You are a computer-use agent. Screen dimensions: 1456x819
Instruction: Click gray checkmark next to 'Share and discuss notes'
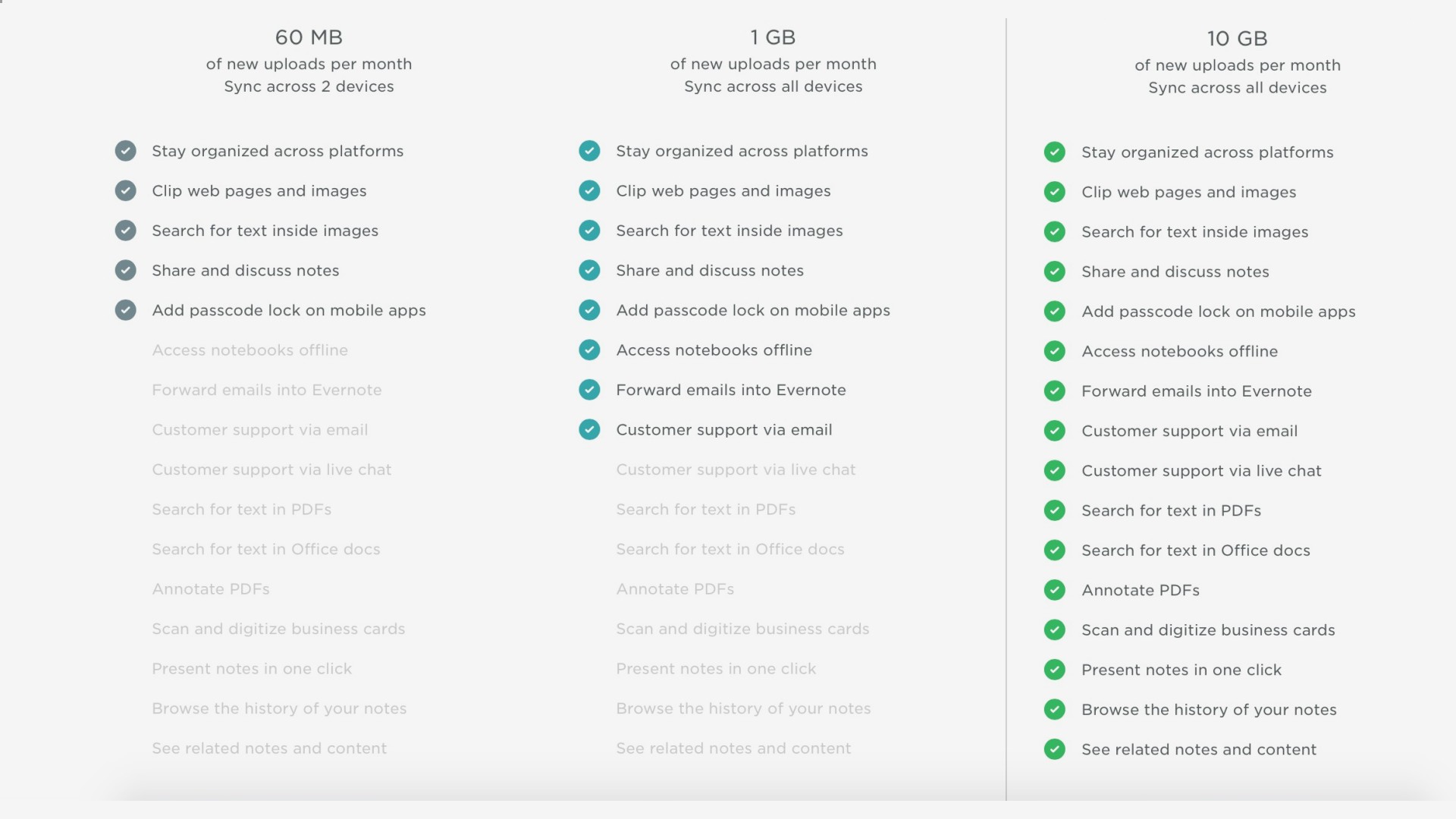click(x=126, y=270)
